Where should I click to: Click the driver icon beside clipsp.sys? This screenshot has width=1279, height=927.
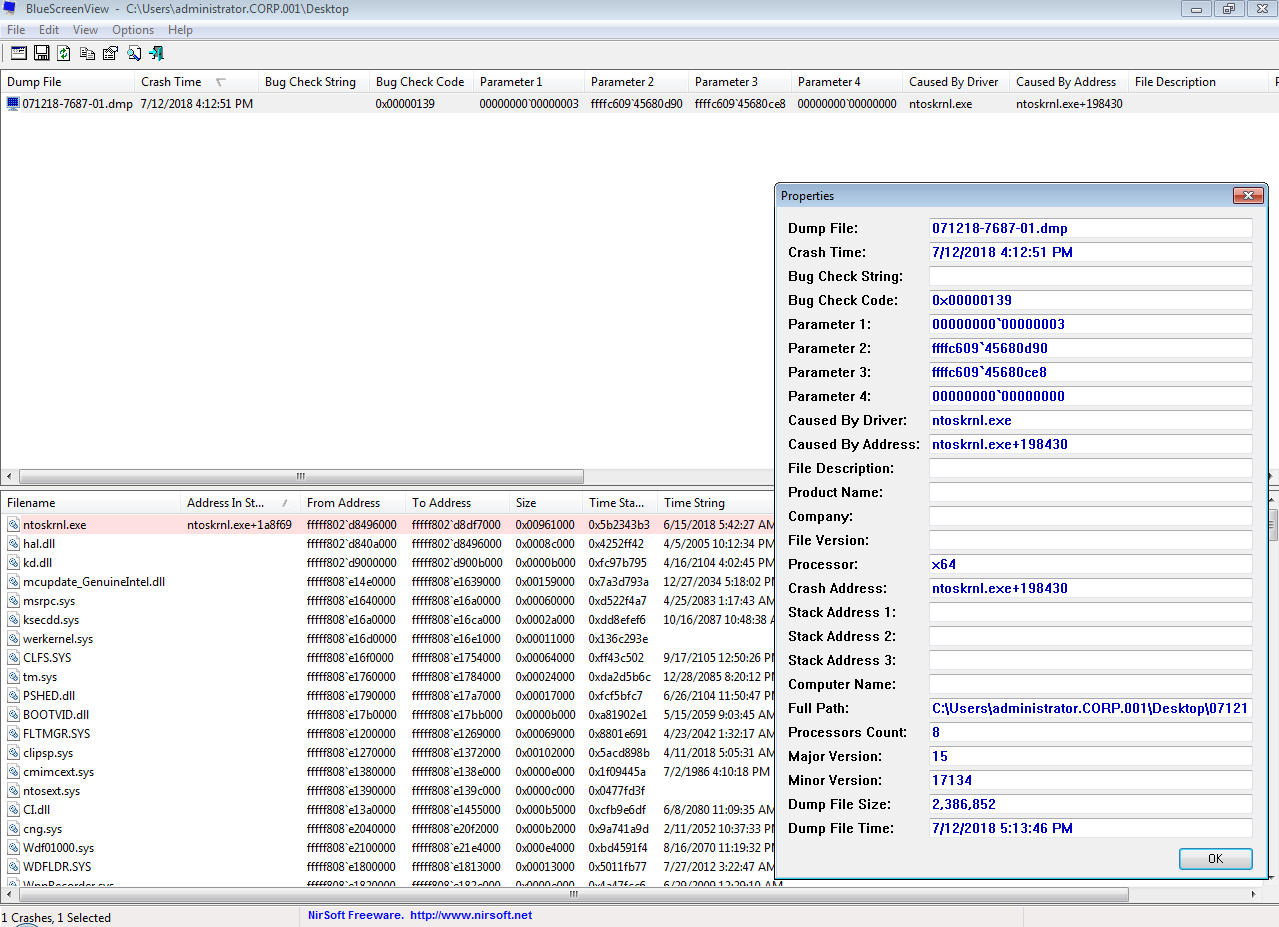point(13,753)
